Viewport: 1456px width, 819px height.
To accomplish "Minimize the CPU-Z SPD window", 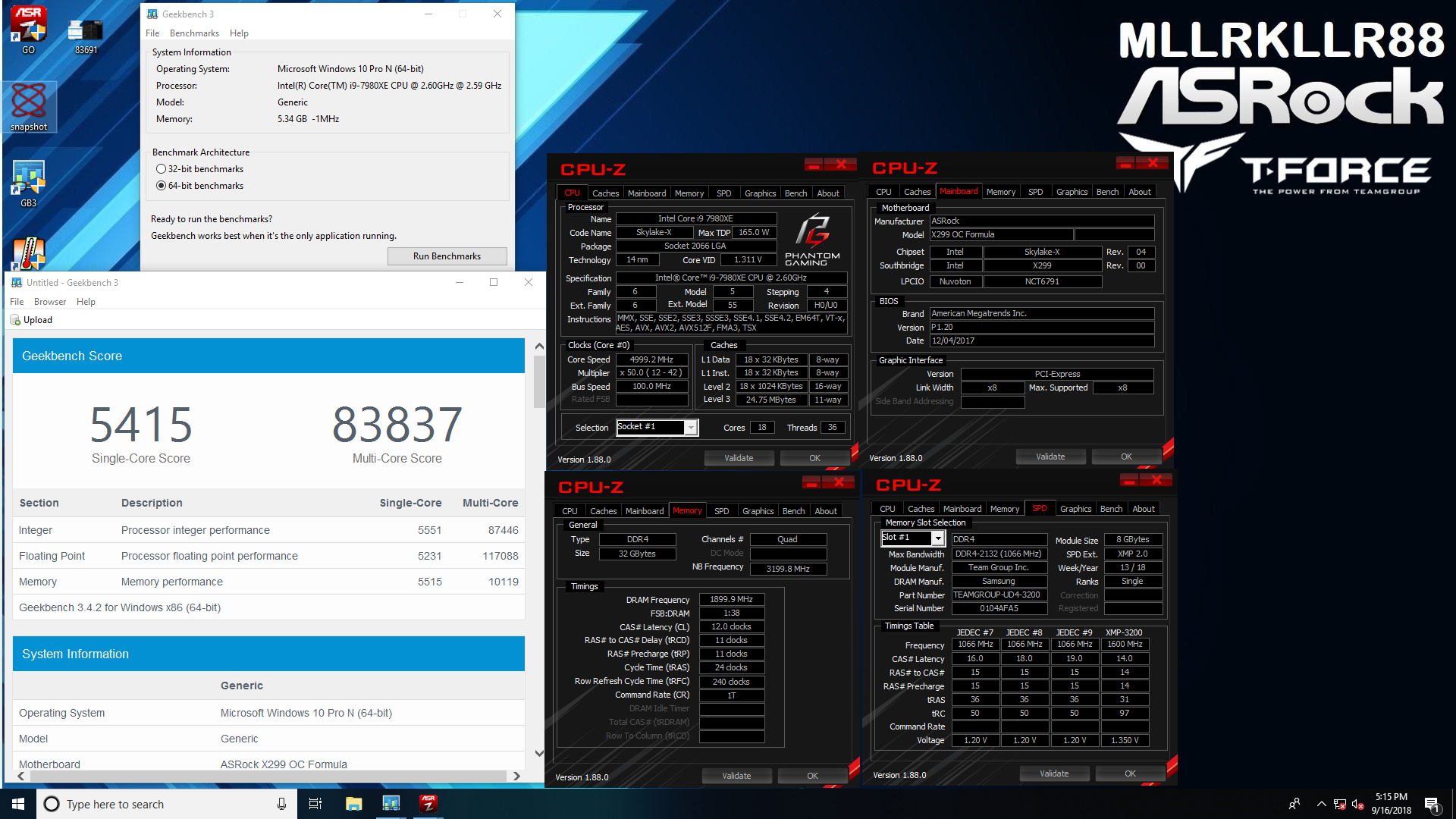I will point(1129,480).
